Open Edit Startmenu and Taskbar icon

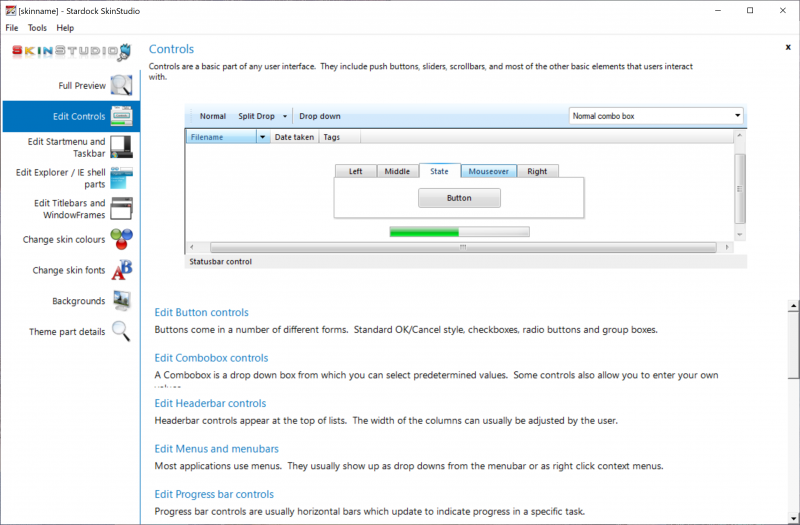[x=121, y=147]
